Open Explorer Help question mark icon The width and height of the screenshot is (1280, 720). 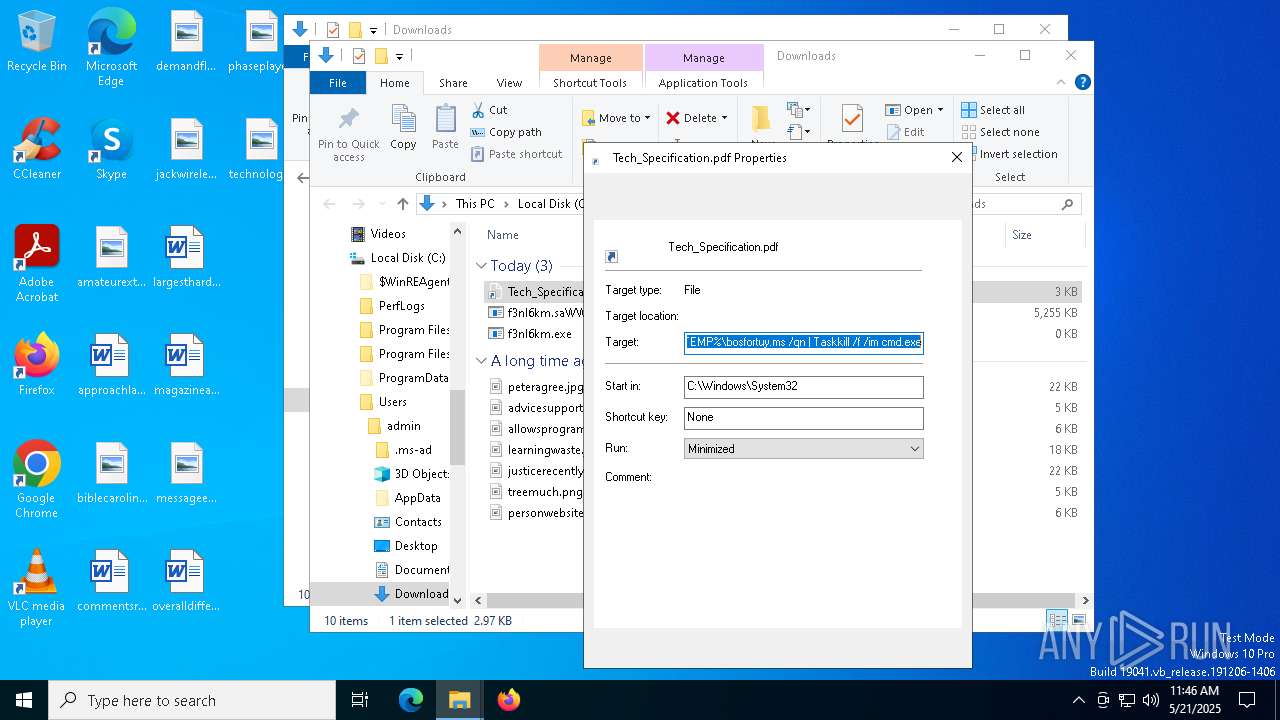[x=1082, y=83]
